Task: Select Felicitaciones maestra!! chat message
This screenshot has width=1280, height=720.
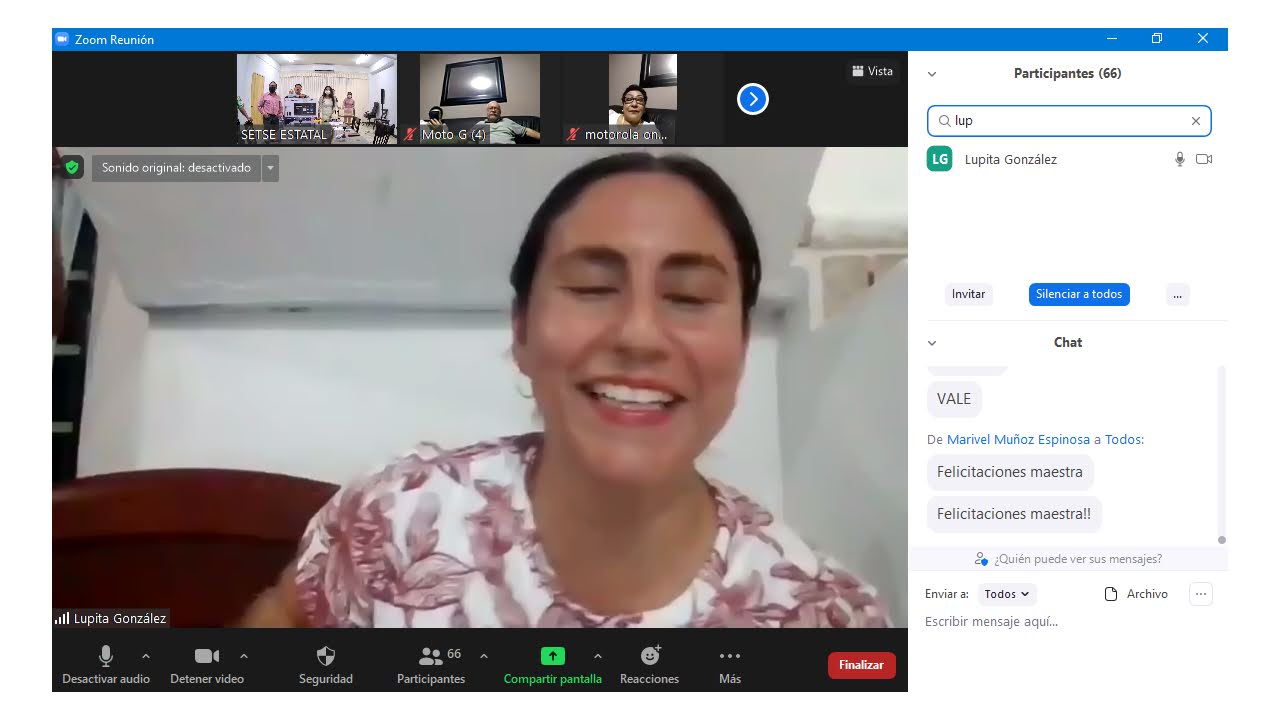Action: click(x=1014, y=514)
